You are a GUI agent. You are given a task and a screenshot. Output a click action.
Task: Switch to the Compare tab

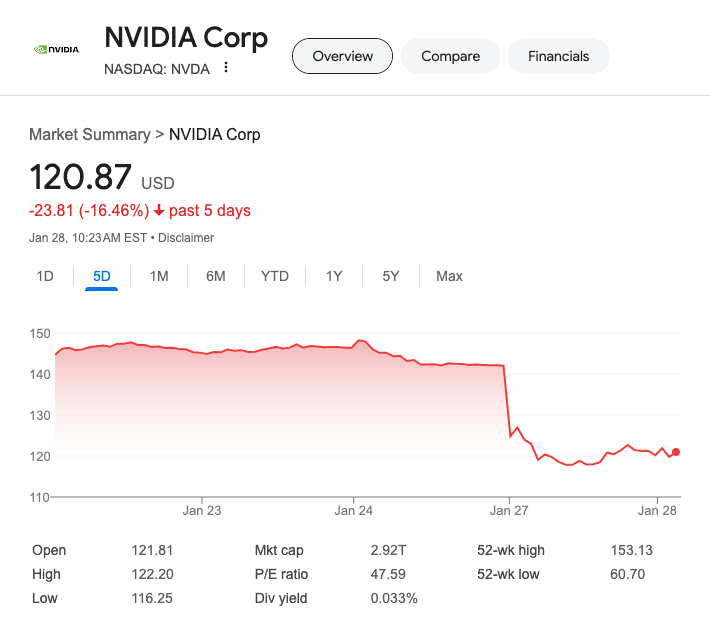(450, 56)
